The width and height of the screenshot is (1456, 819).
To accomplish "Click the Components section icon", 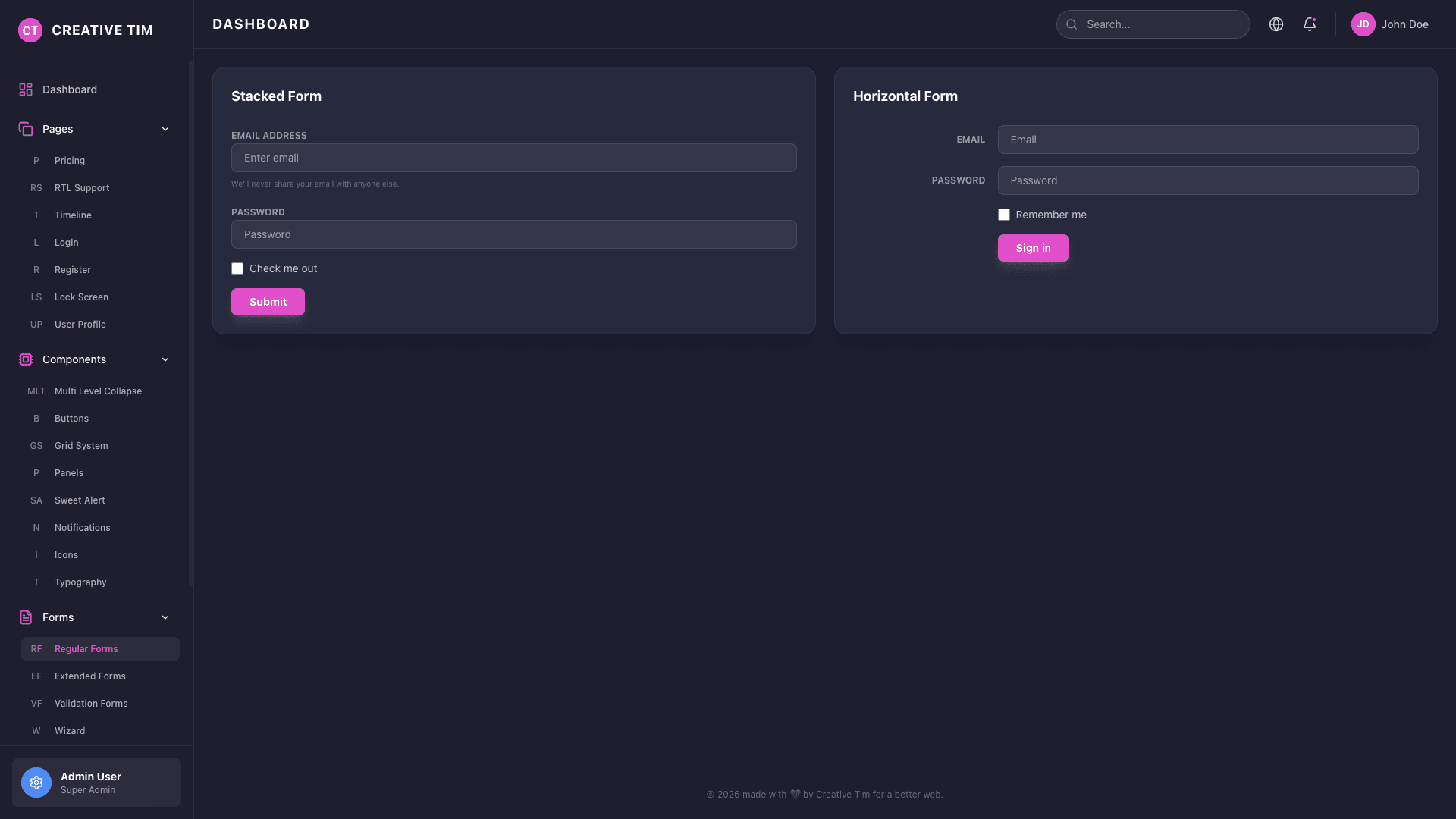I will pos(25,359).
